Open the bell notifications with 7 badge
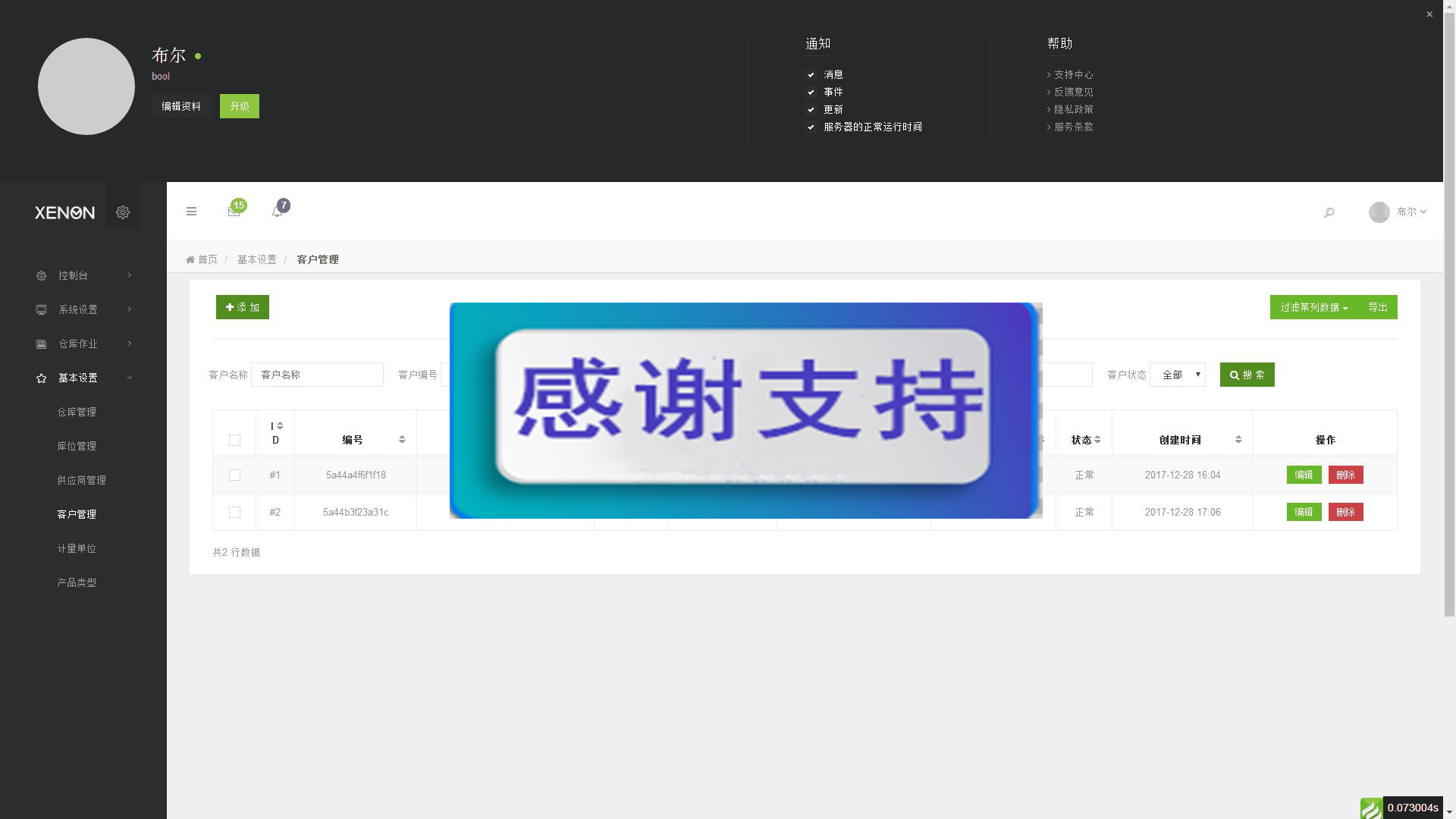This screenshot has height=819, width=1456. pyautogui.click(x=278, y=212)
